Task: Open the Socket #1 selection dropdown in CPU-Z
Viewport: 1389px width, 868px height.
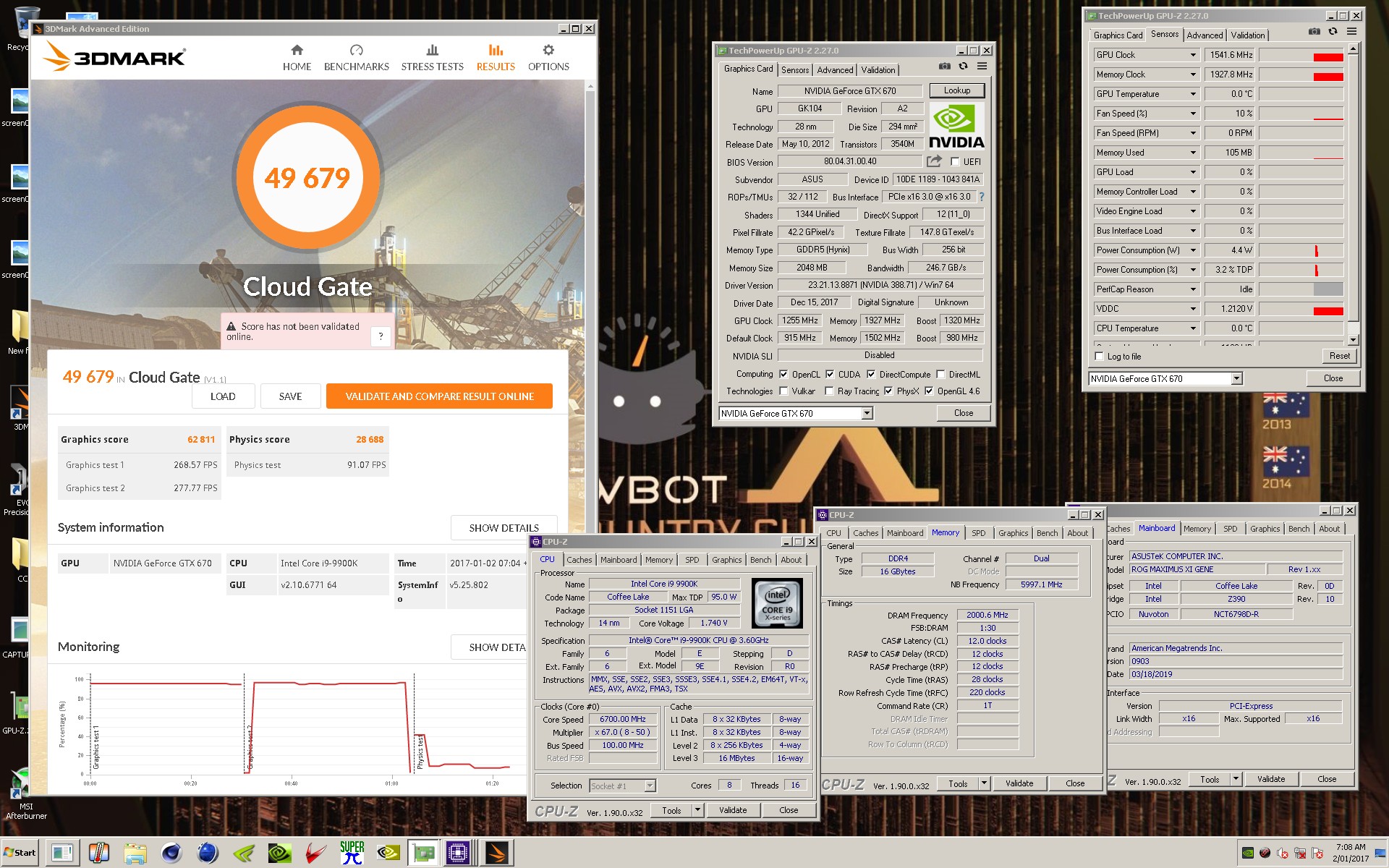Action: tap(650, 786)
